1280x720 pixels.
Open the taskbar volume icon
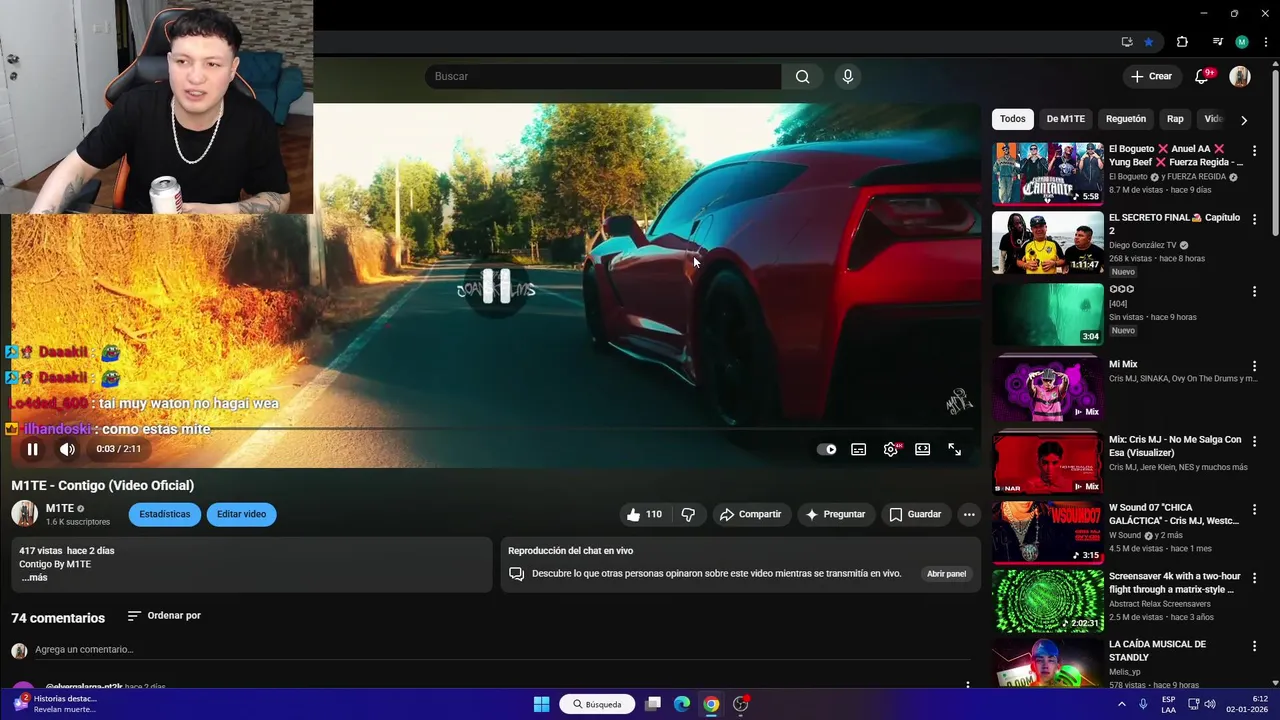pos(1209,704)
